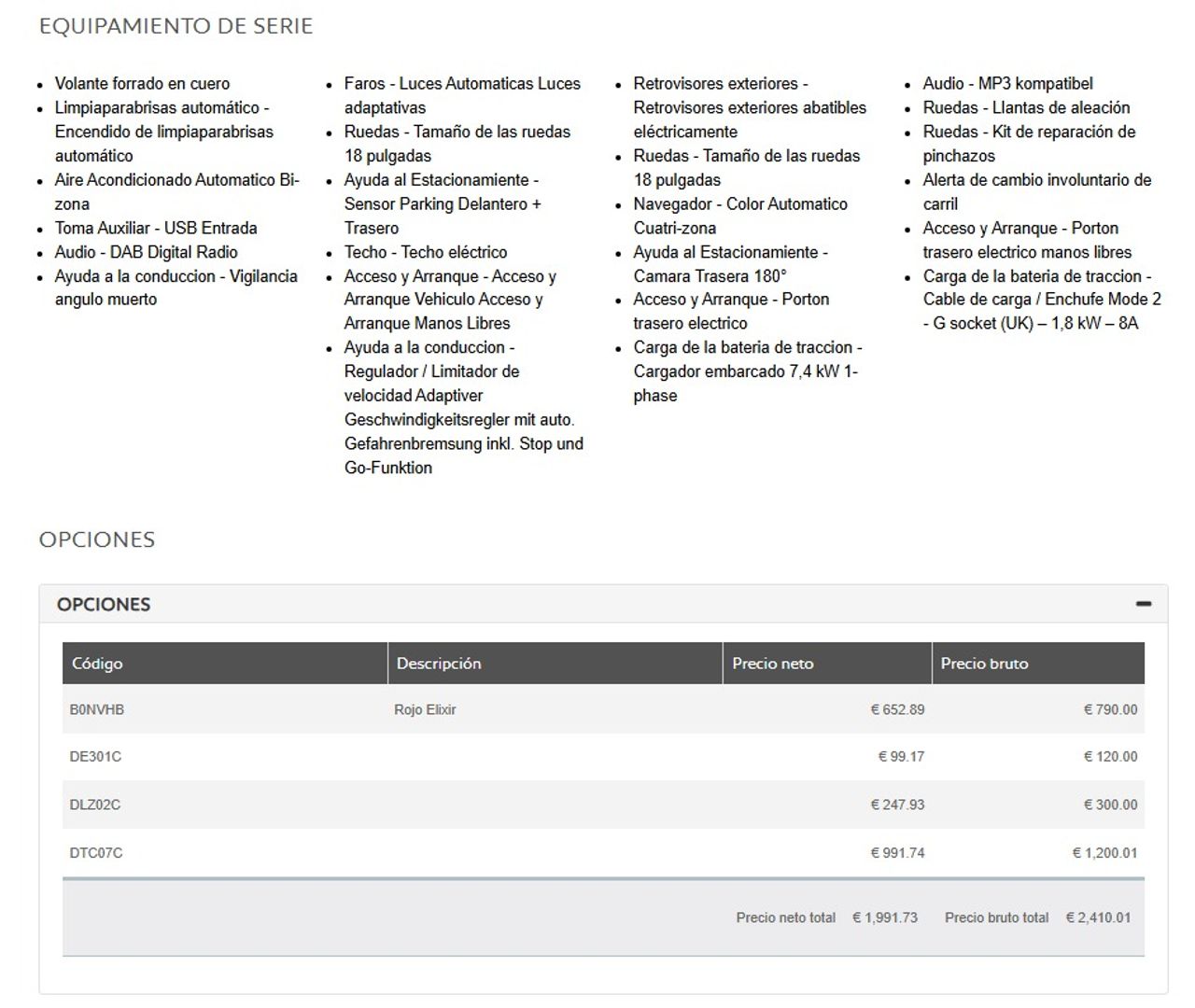Click 'Ruedas - Llantas de aleación' item
Viewport: 1195px width, 1008px height.
tap(1026, 108)
